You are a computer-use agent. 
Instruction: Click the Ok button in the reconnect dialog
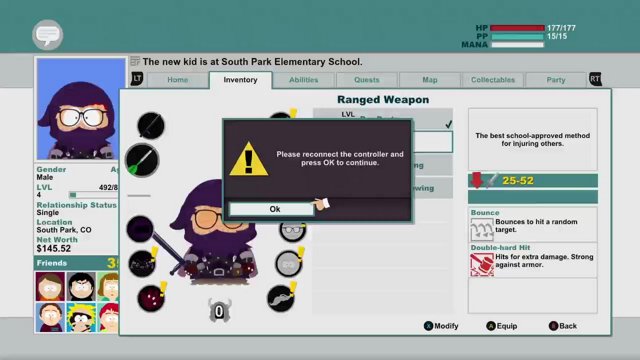pyautogui.click(x=271, y=209)
